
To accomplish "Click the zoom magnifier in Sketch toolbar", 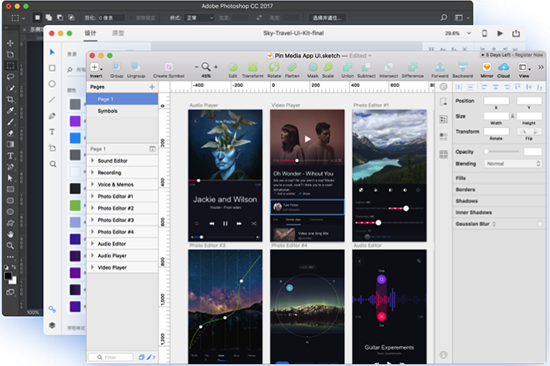I will pyautogui.click(x=206, y=67).
